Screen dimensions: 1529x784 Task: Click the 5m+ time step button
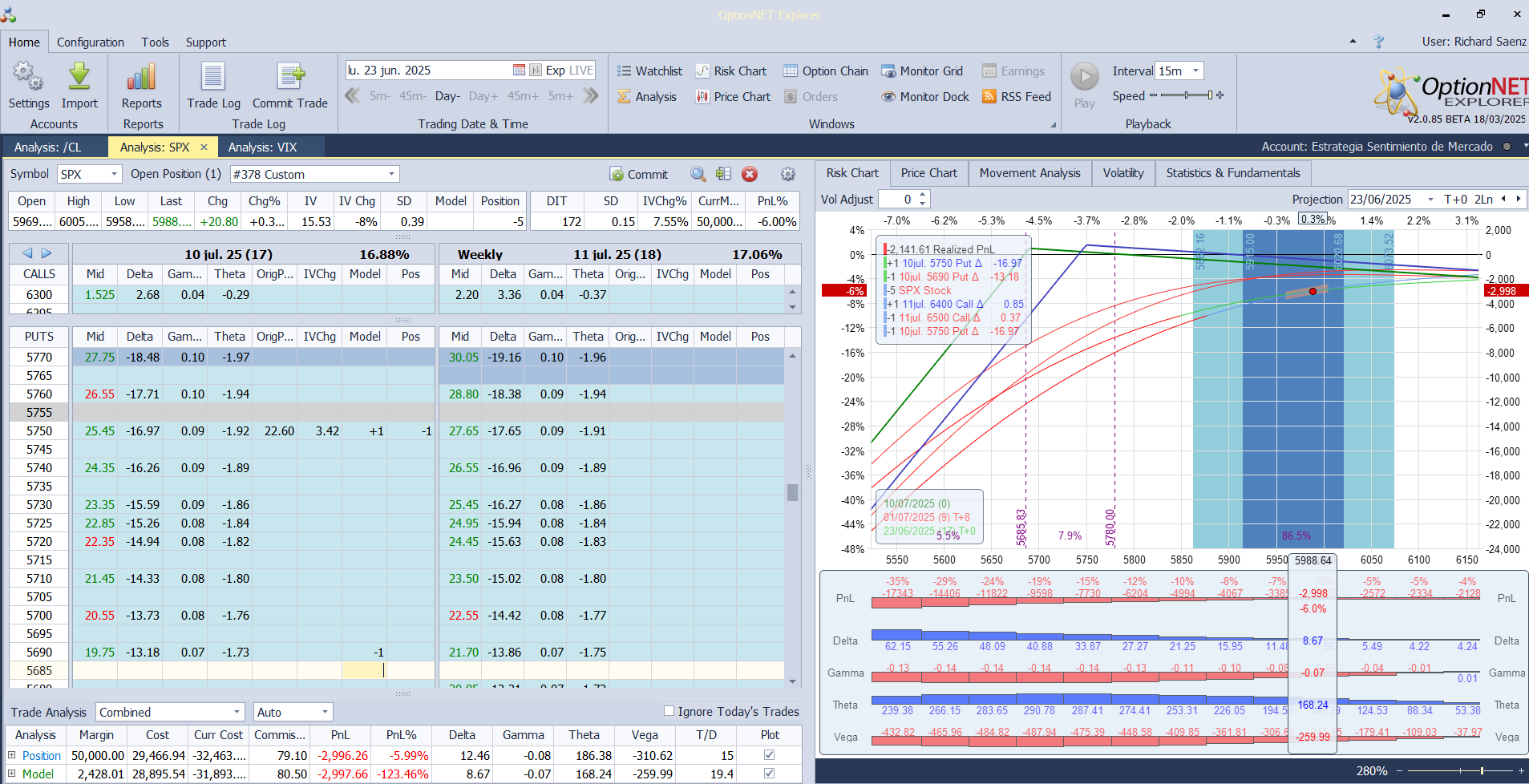pyautogui.click(x=560, y=96)
